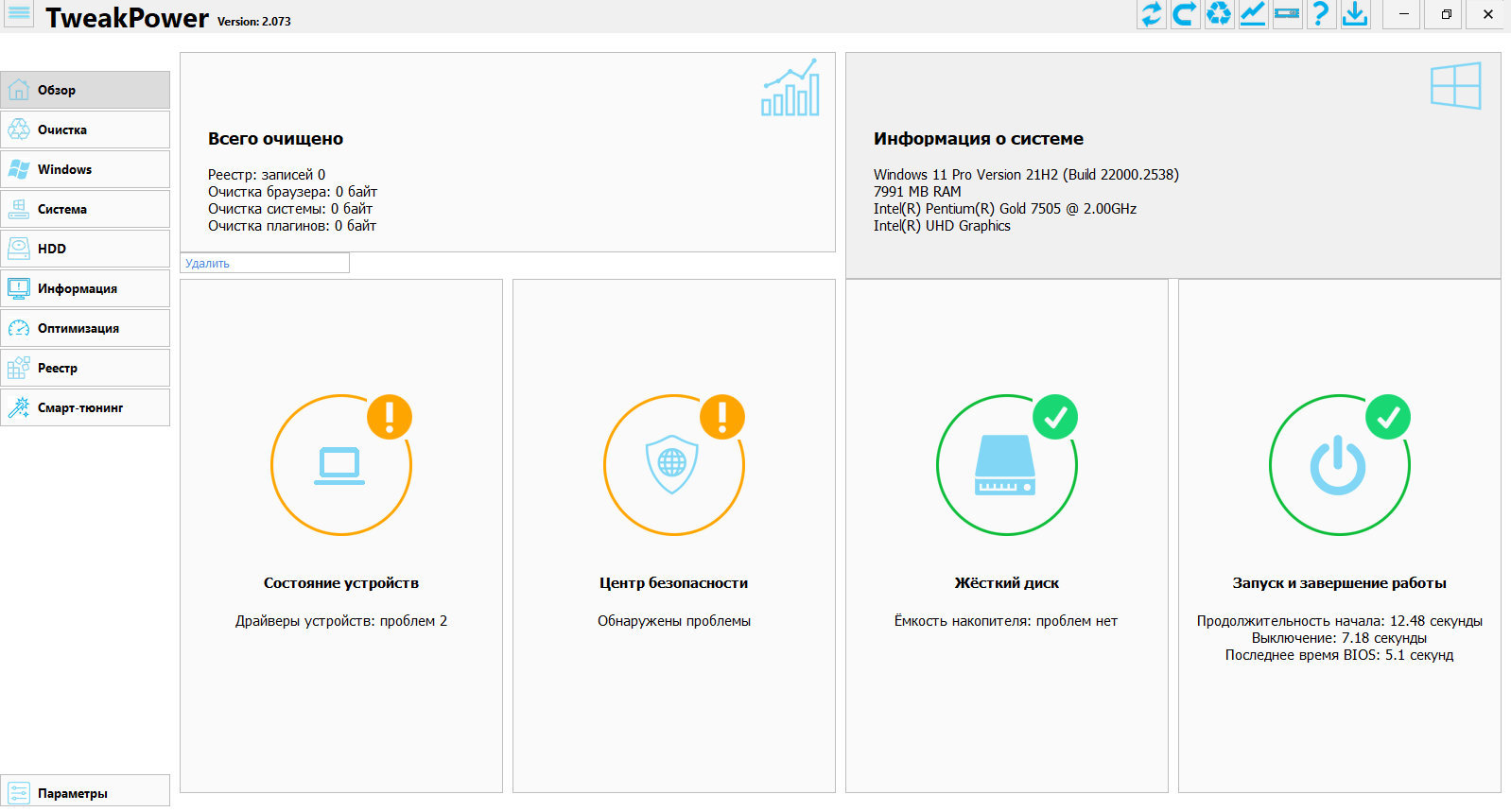Screen dimensions: 1511x812
Task: Click the warning badge on security center
Action: coord(722,417)
